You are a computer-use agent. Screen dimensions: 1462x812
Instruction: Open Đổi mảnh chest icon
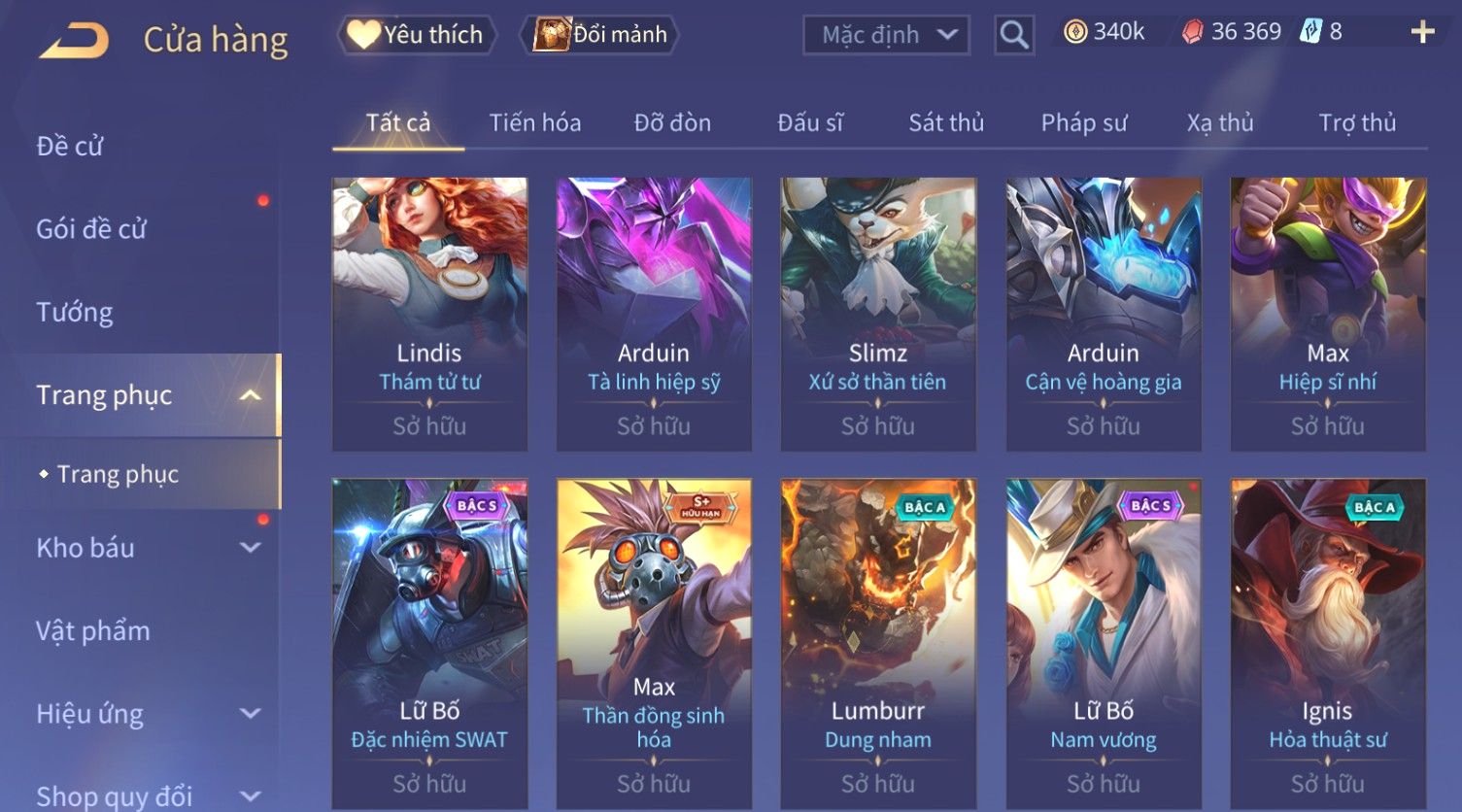point(551,35)
